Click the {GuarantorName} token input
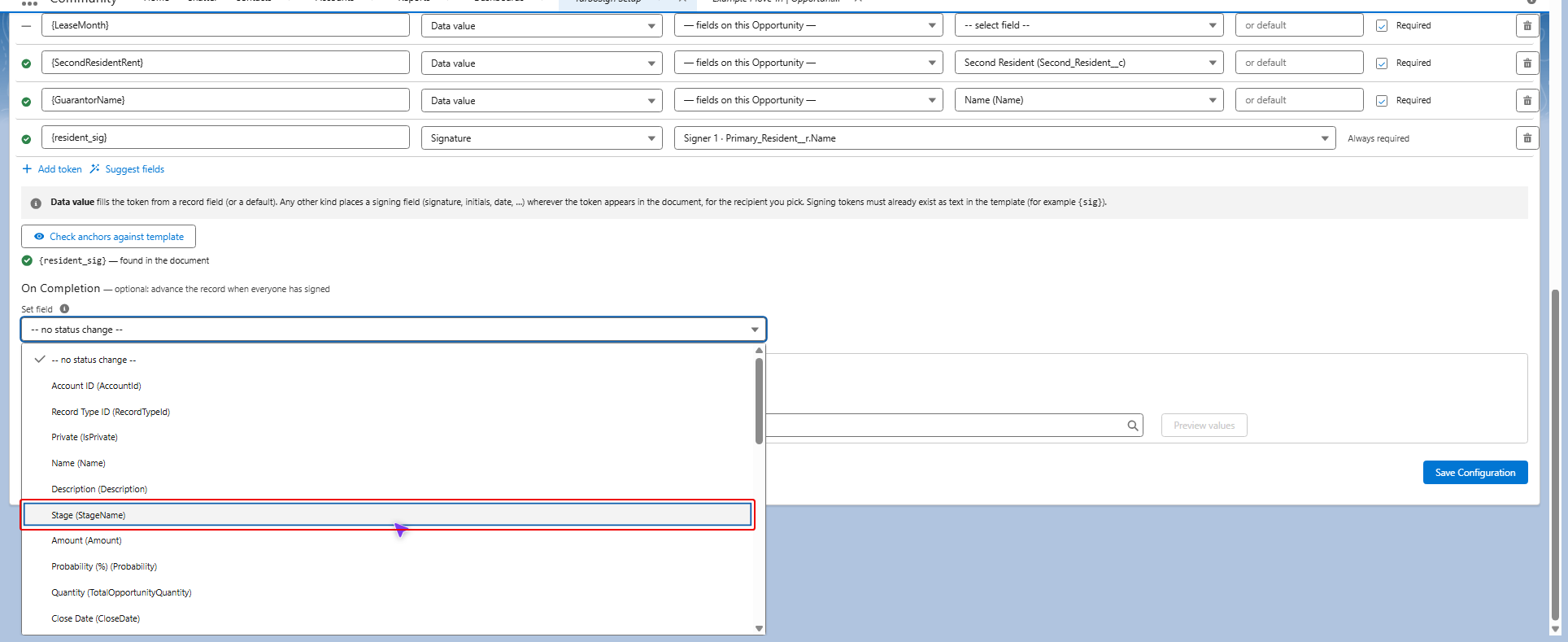Screen dimensions: 1568x642 click(225, 100)
